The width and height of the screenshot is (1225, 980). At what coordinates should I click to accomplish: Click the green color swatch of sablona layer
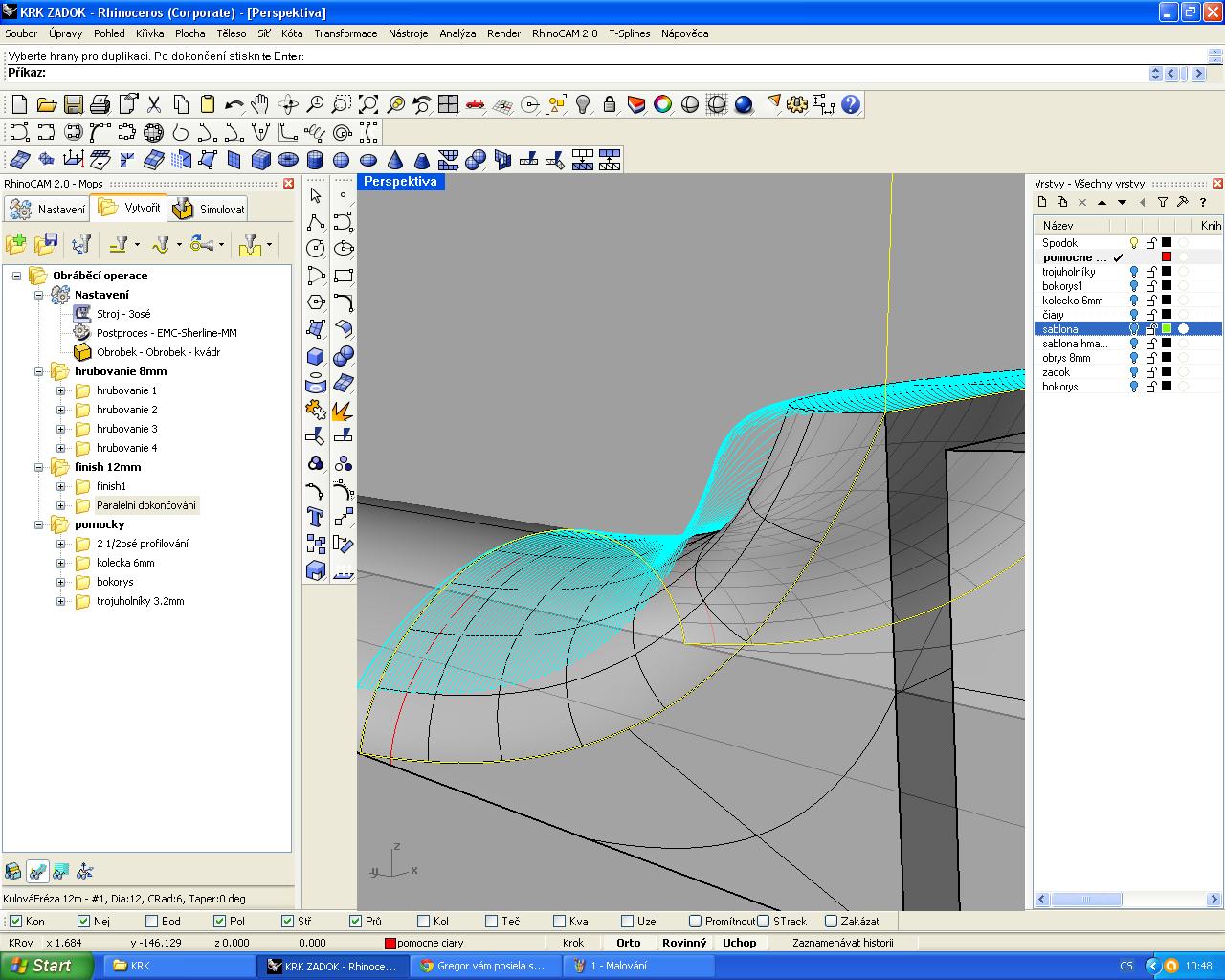pos(1167,329)
